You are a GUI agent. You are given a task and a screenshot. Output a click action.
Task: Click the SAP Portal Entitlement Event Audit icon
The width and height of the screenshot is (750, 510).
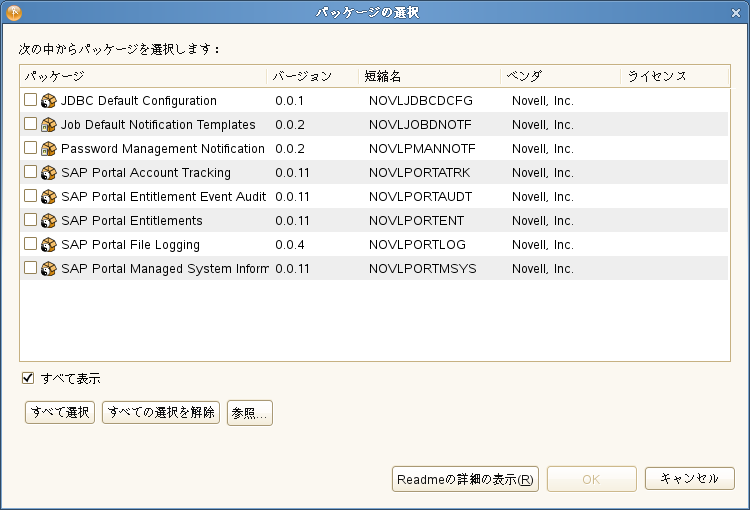point(48,197)
